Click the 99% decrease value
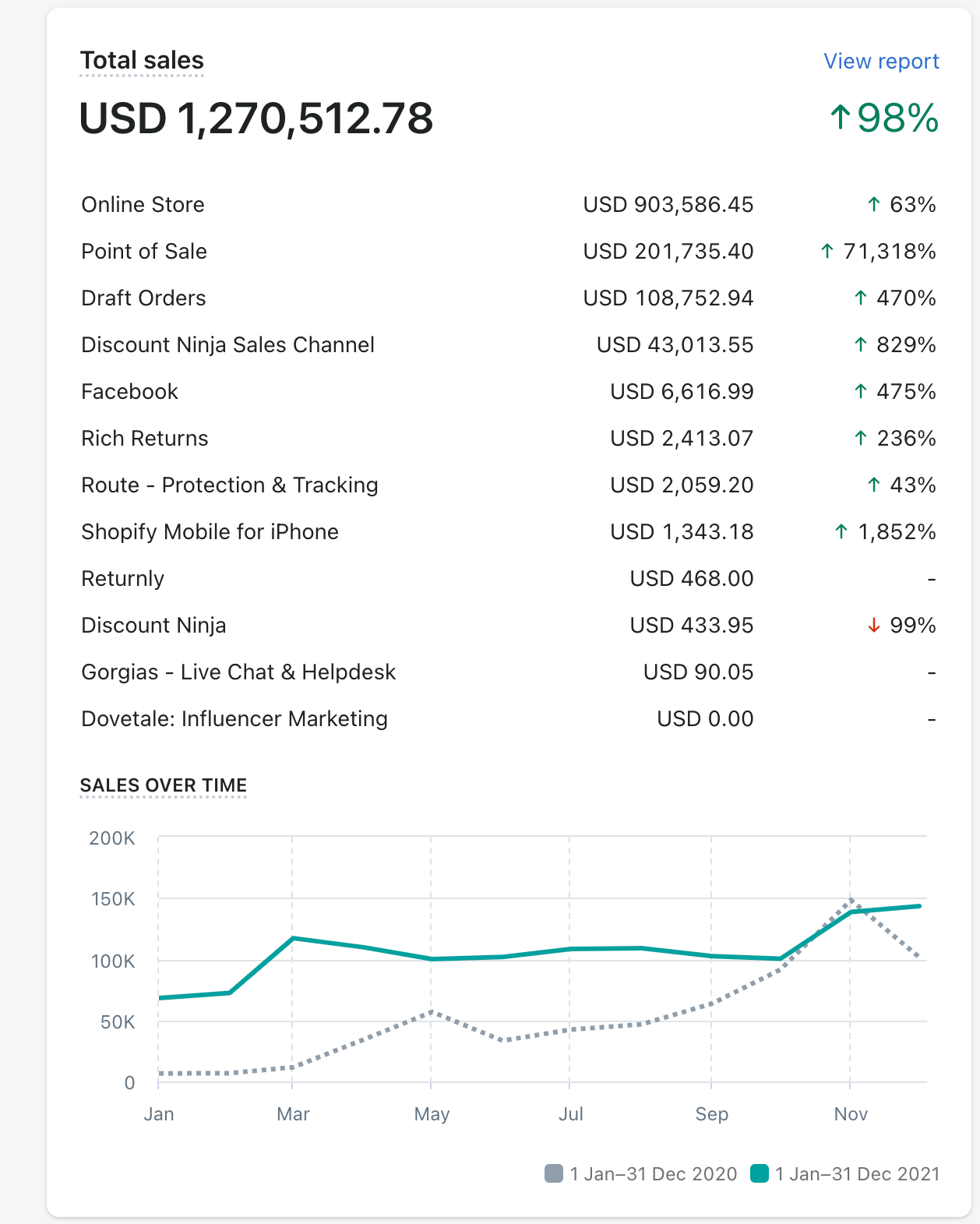980x1224 pixels. (901, 626)
